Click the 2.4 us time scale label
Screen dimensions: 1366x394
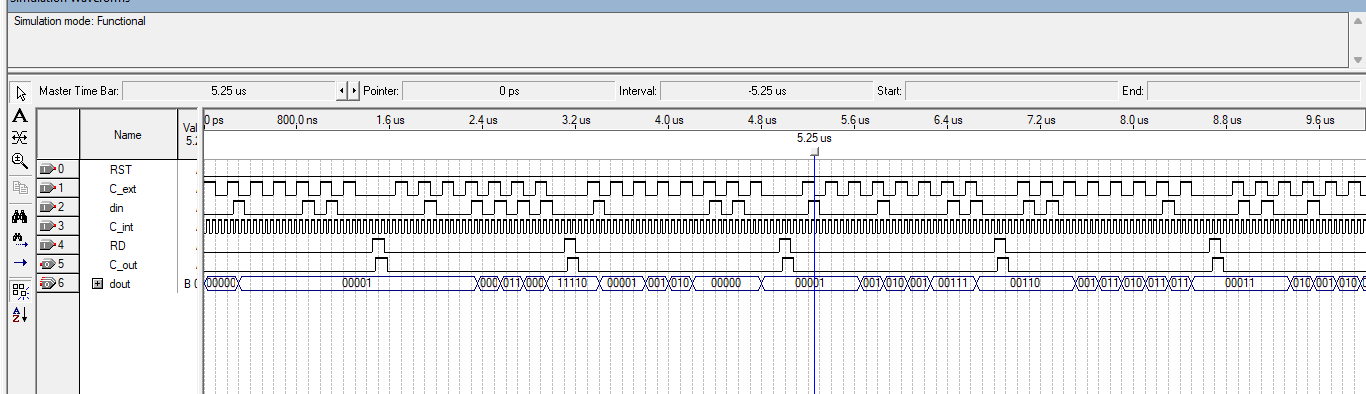[483, 120]
